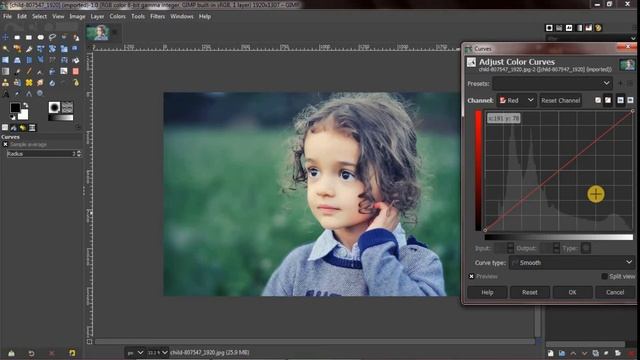Open the unit dropdown in status bar
The width and height of the screenshot is (640, 360).
click(x=136, y=352)
